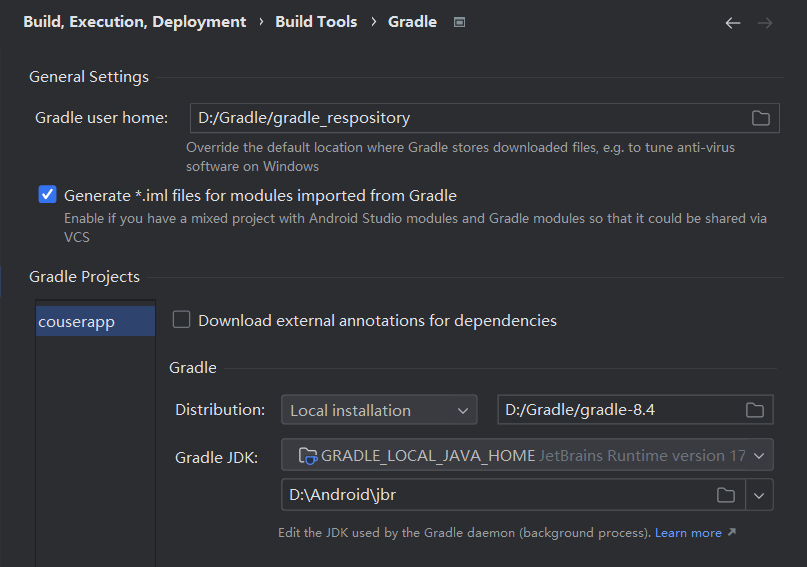
Task: Click the forward navigation arrow
Action: (765, 22)
